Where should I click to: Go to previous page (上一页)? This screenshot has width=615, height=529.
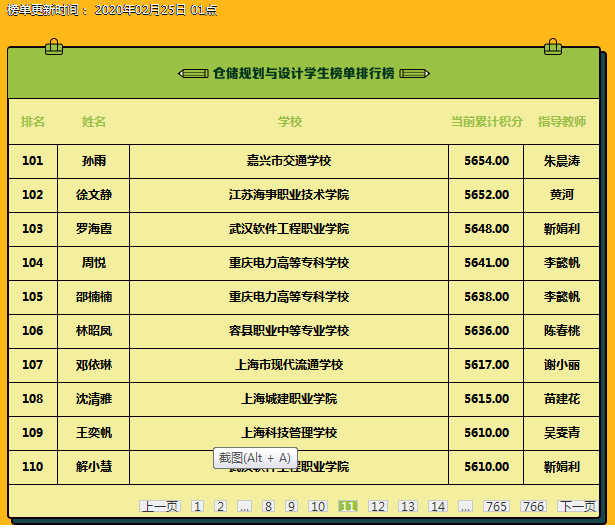point(160,507)
